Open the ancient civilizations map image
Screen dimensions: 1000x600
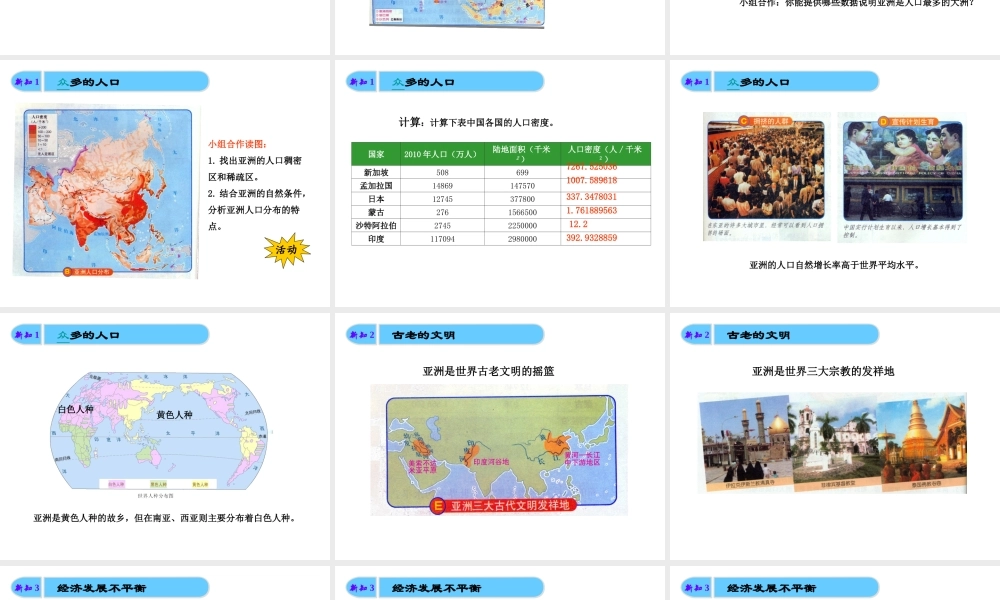(499, 450)
